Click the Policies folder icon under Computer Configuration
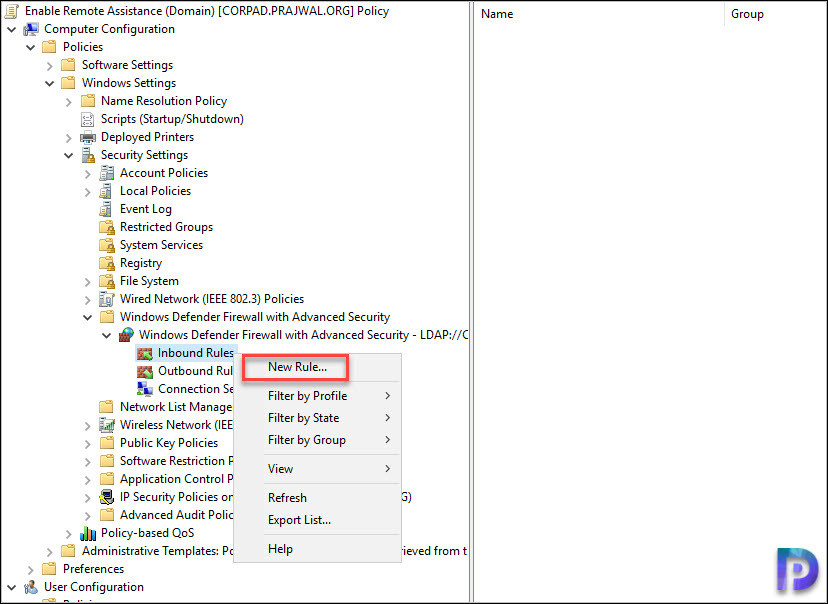The width and height of the screenshot is (828, 604). tap(50, 47)
